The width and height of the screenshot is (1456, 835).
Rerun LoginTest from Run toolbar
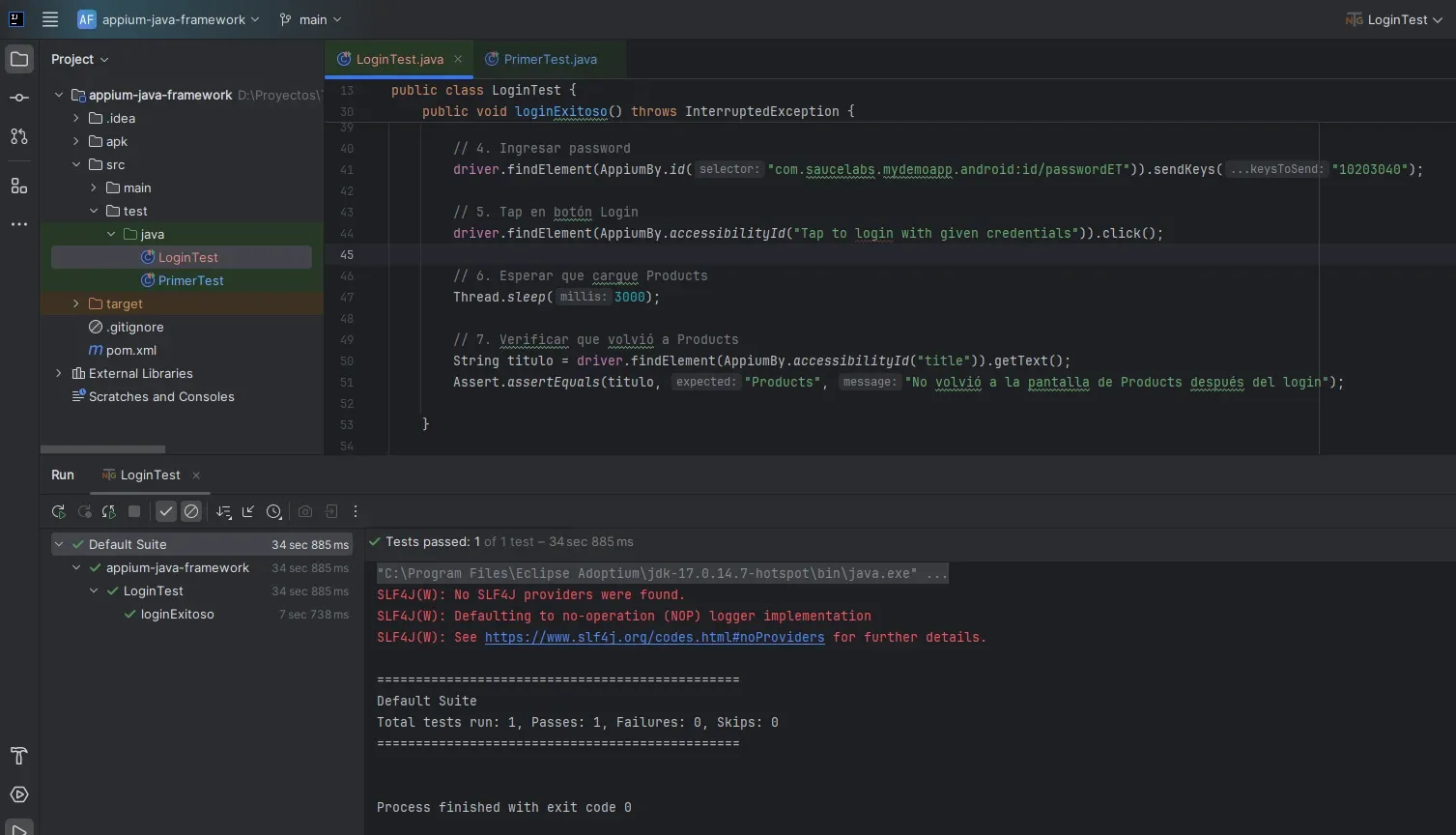tap(59, 511)
